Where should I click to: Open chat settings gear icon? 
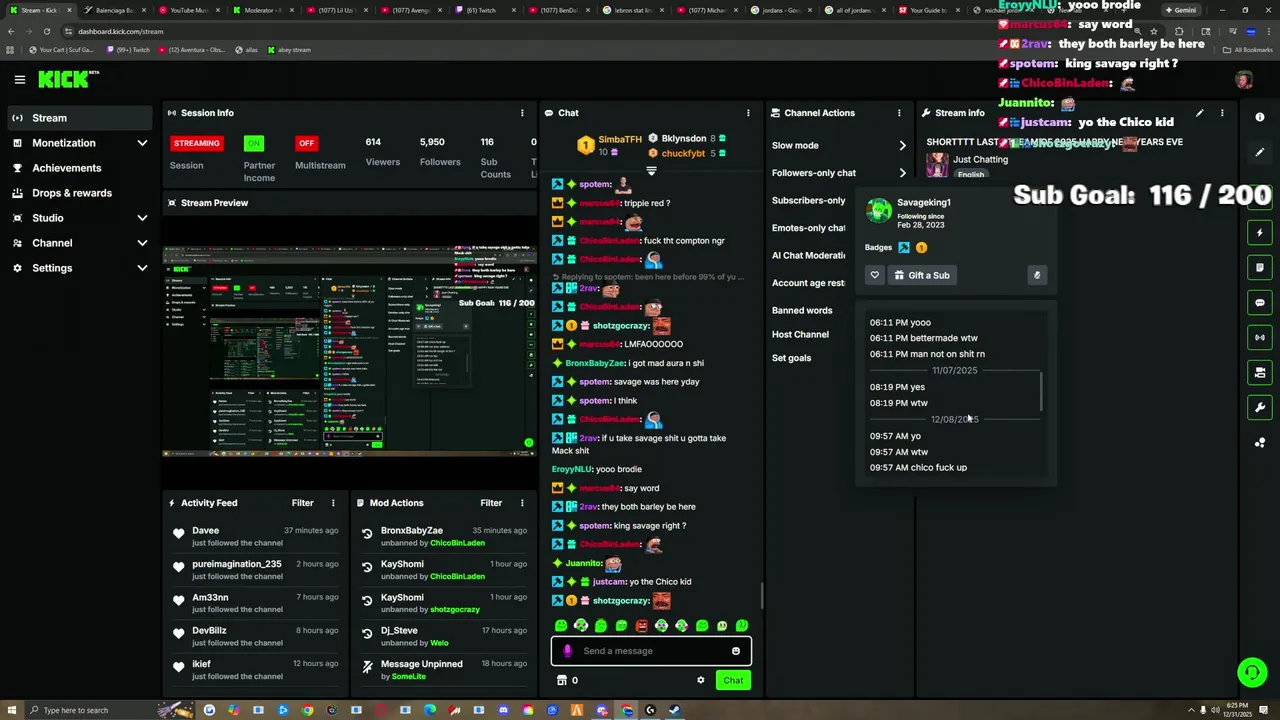click(700, 680)
